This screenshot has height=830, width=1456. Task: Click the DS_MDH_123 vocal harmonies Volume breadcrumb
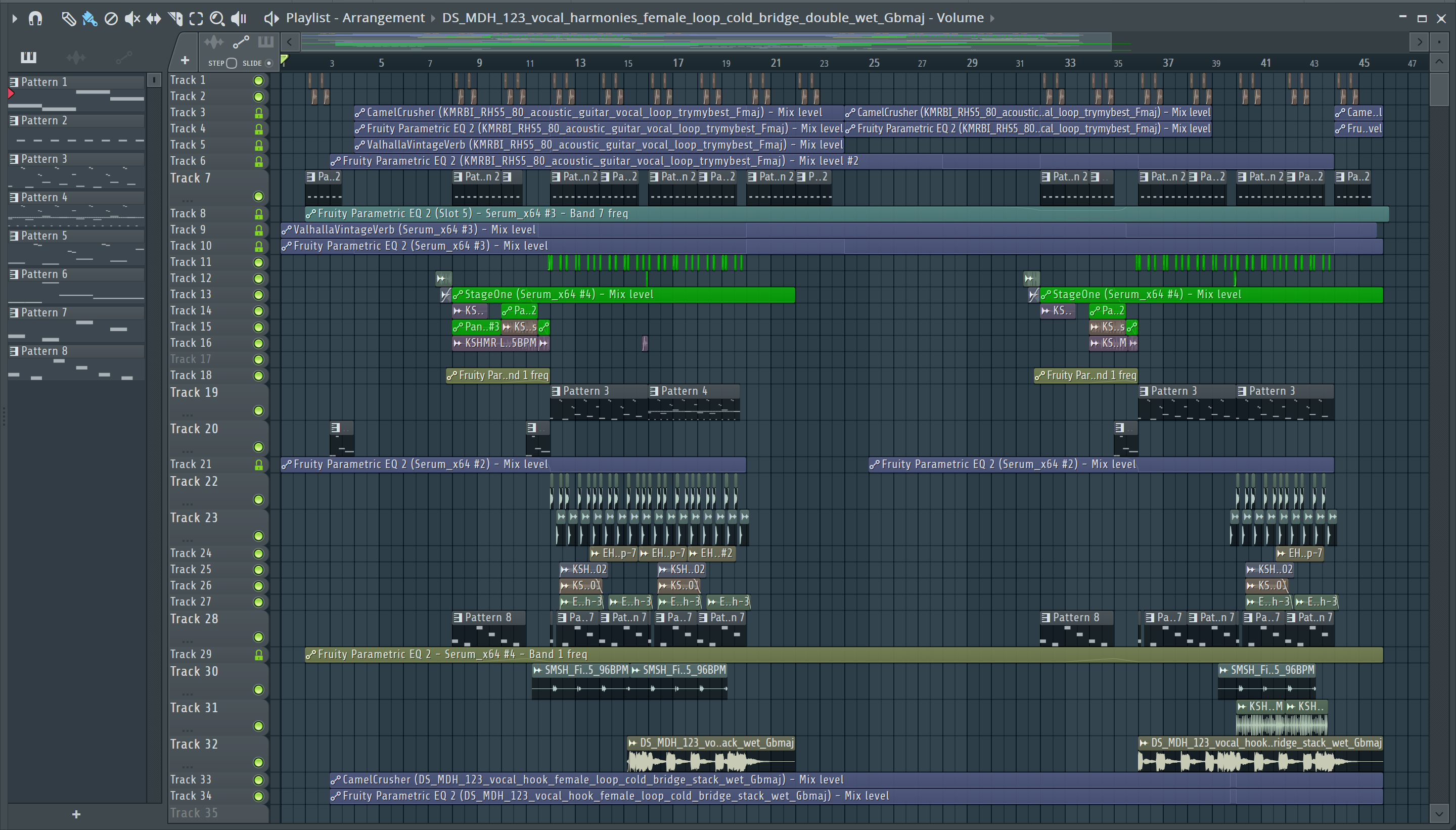coord(713,18)
